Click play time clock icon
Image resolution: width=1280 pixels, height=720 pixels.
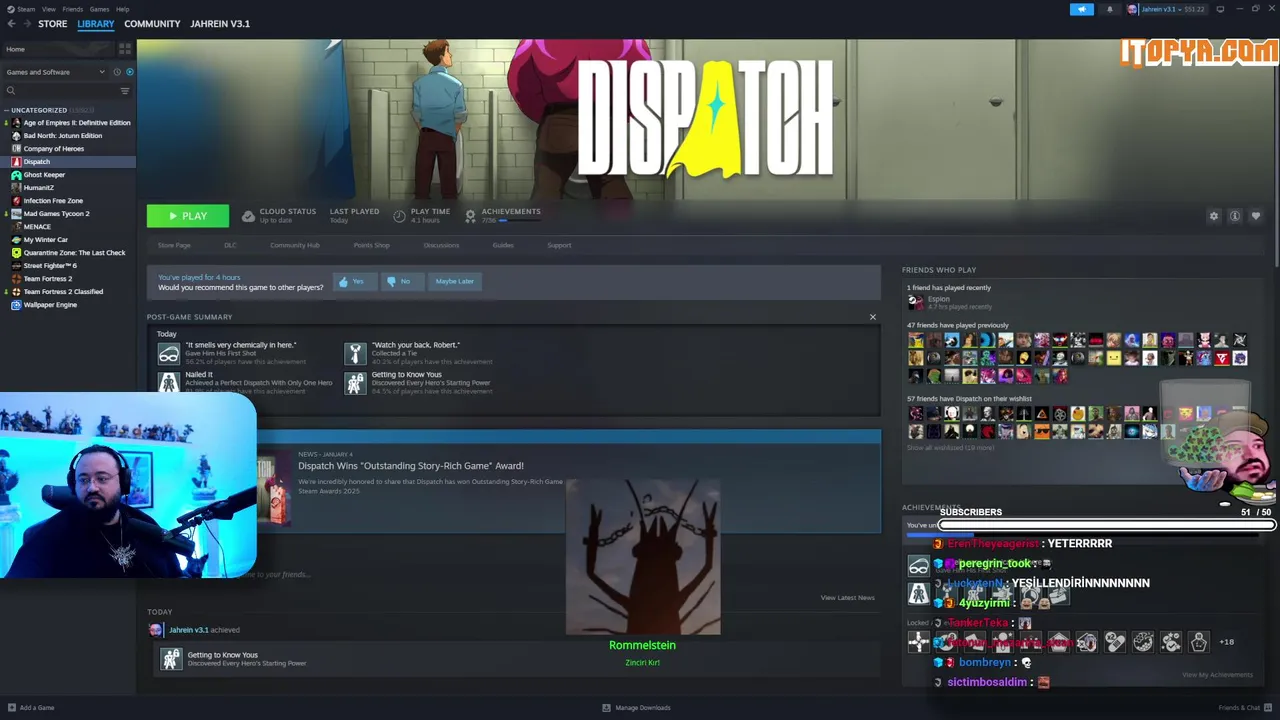(x=400, y=216)
